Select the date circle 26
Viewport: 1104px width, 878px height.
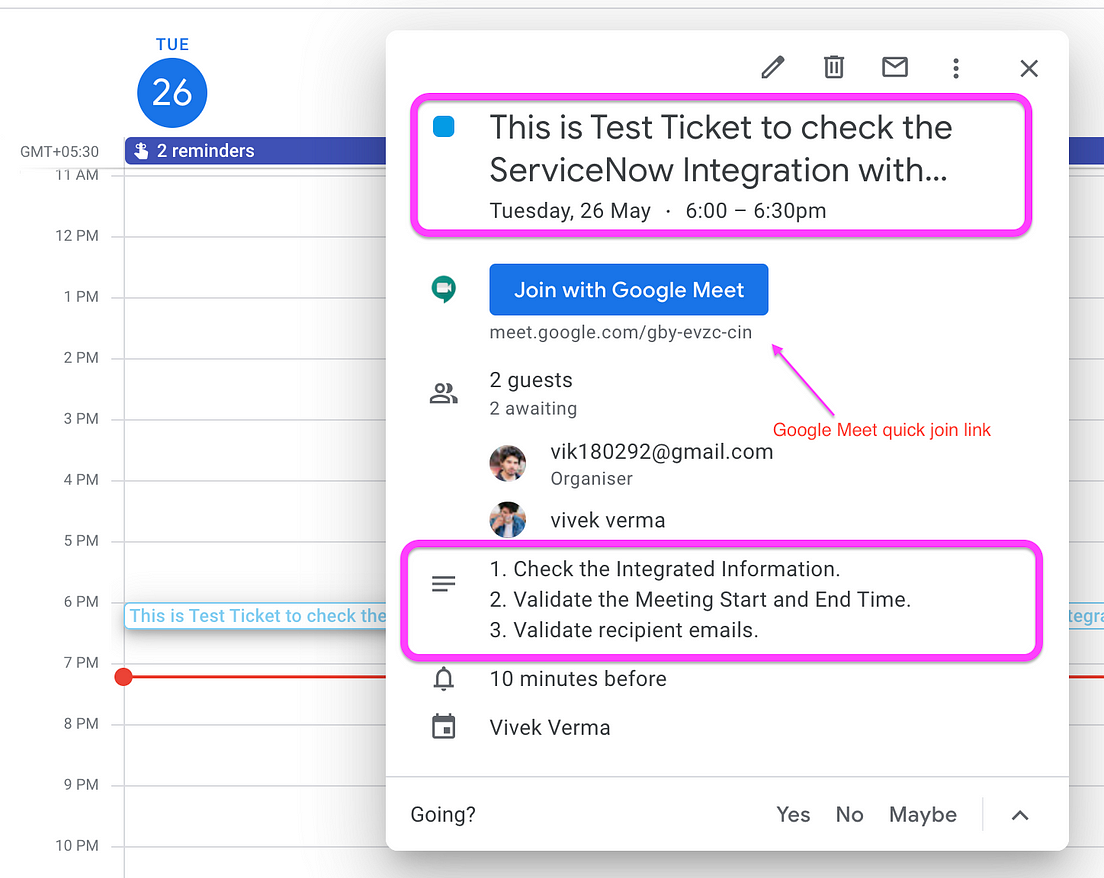[x=172, y=93]
